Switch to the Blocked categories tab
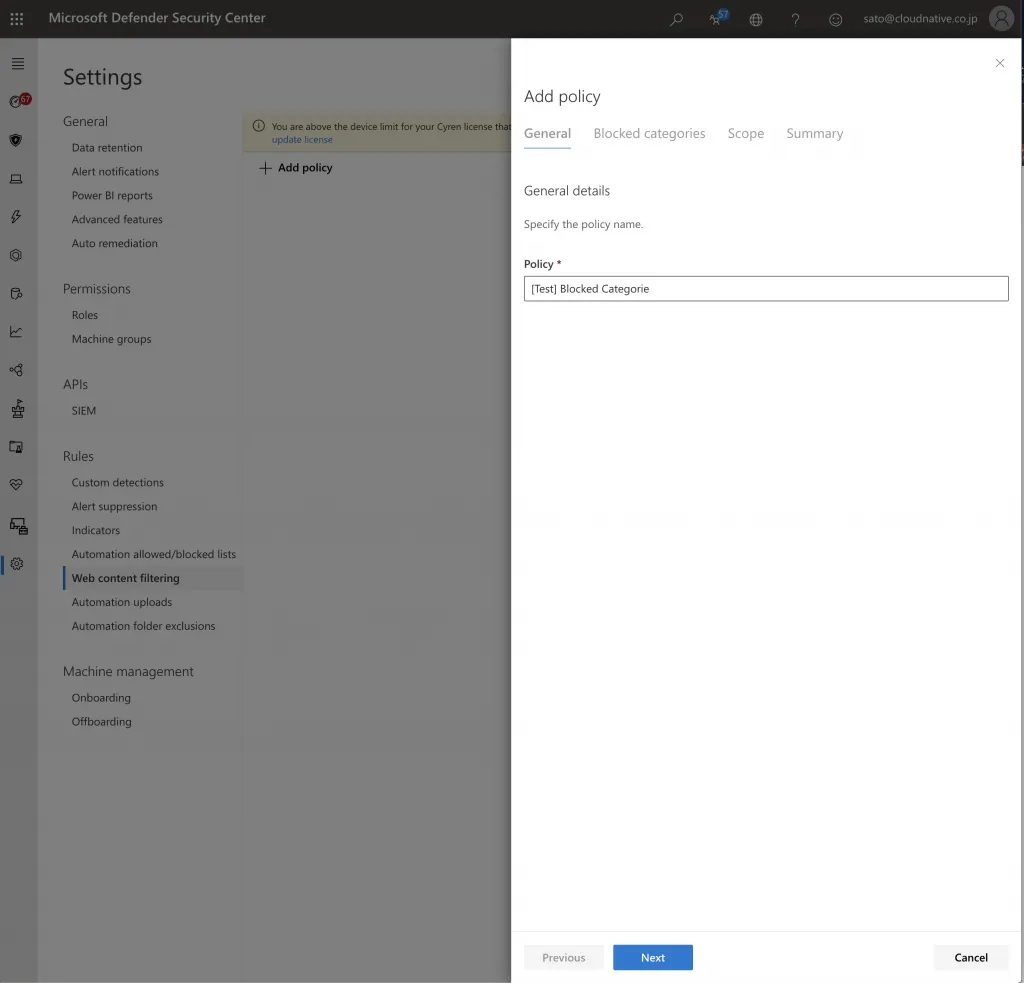The width and height of the screenshot is (1024, 983). [x=649, y=134]
